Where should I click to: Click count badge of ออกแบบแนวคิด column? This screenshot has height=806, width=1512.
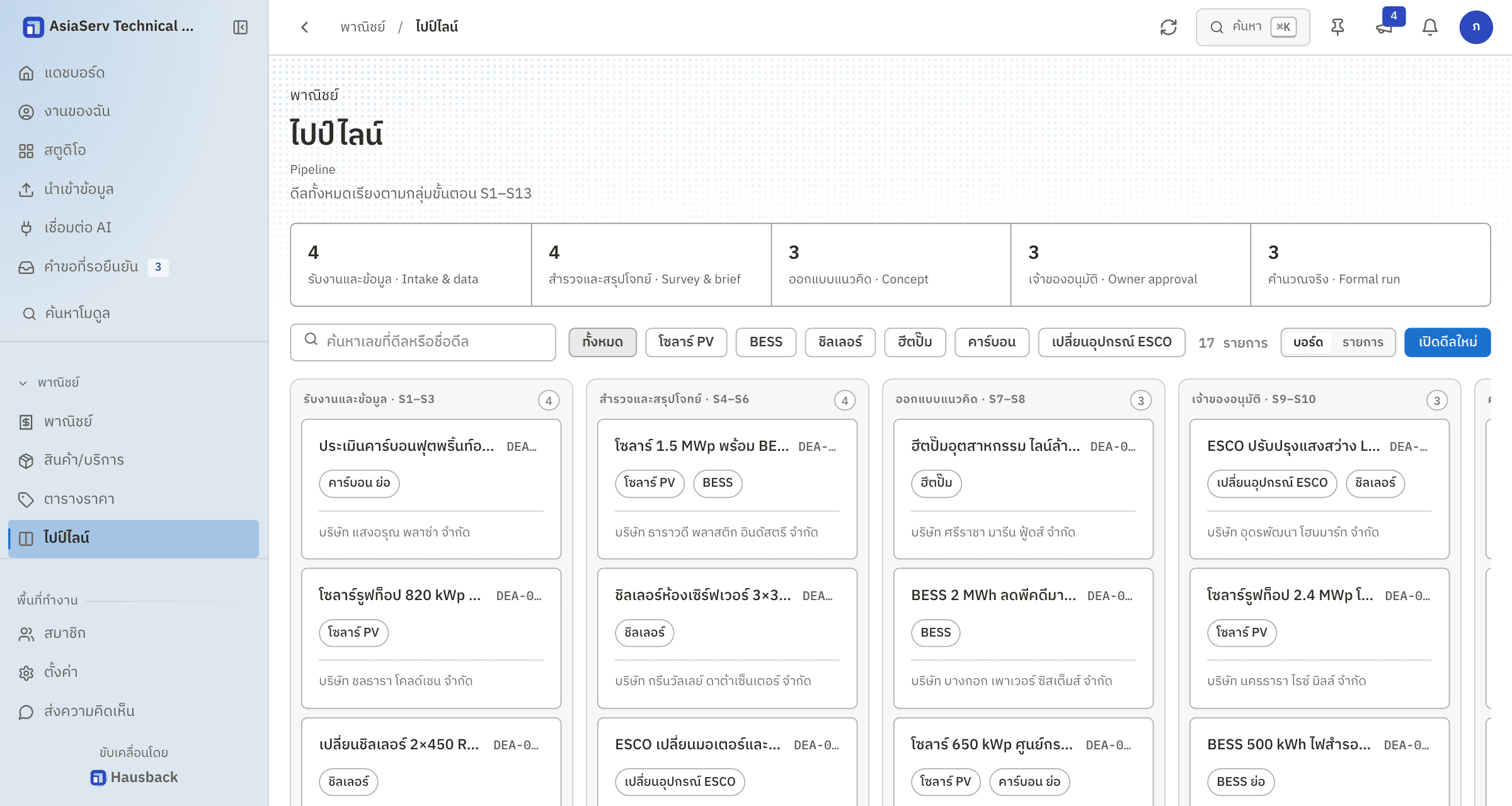coord(1141,400)
